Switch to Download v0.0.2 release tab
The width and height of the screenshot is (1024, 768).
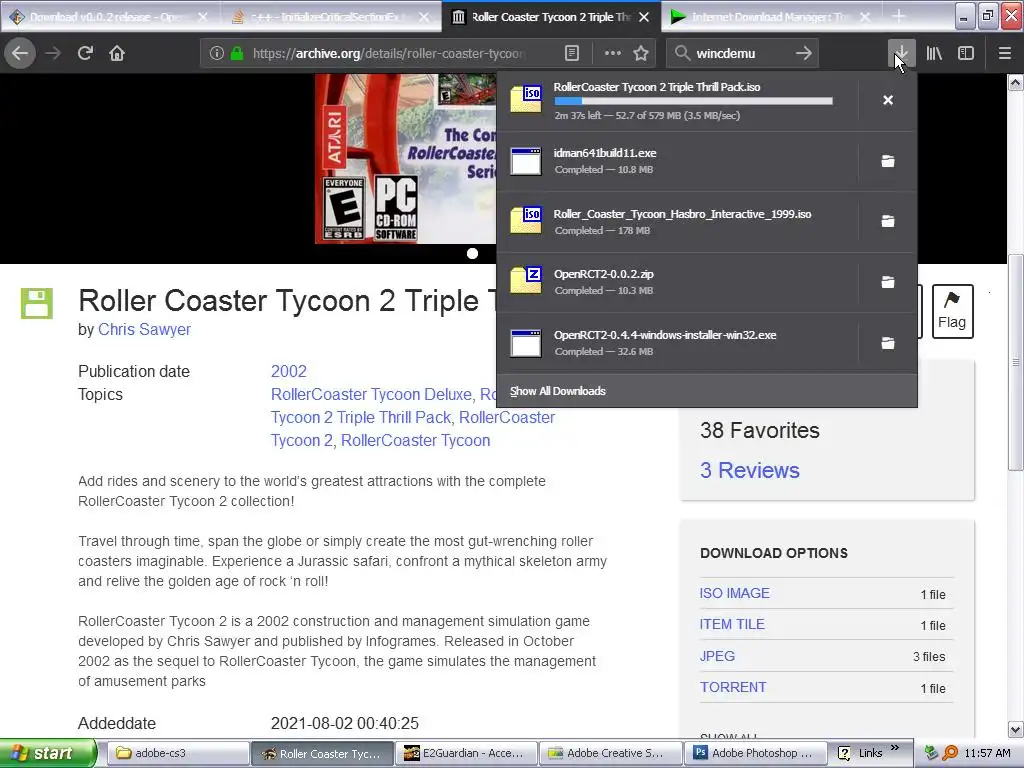coord(108,17)
